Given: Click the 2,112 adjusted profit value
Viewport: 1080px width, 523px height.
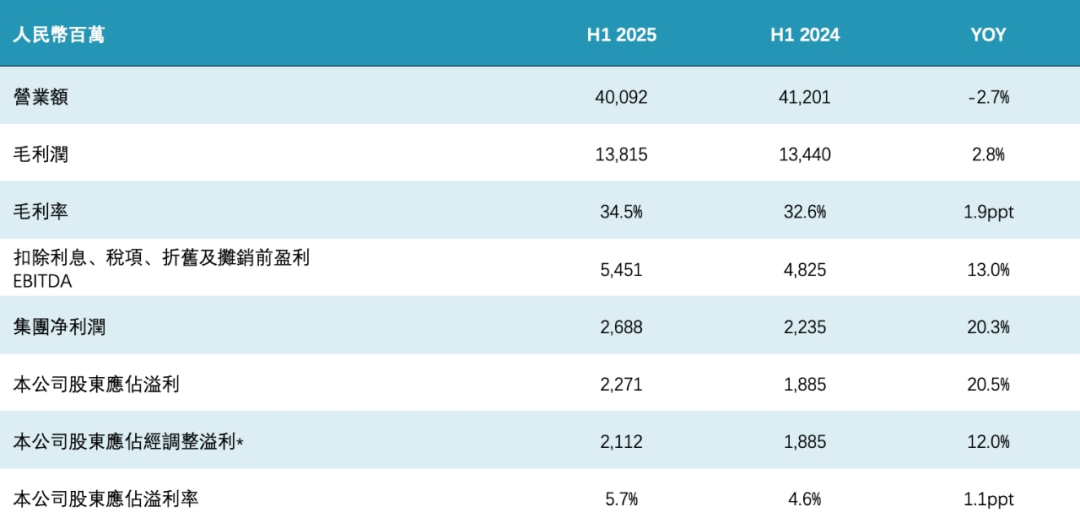Looking at the screenshot, I should pos(621,441).
